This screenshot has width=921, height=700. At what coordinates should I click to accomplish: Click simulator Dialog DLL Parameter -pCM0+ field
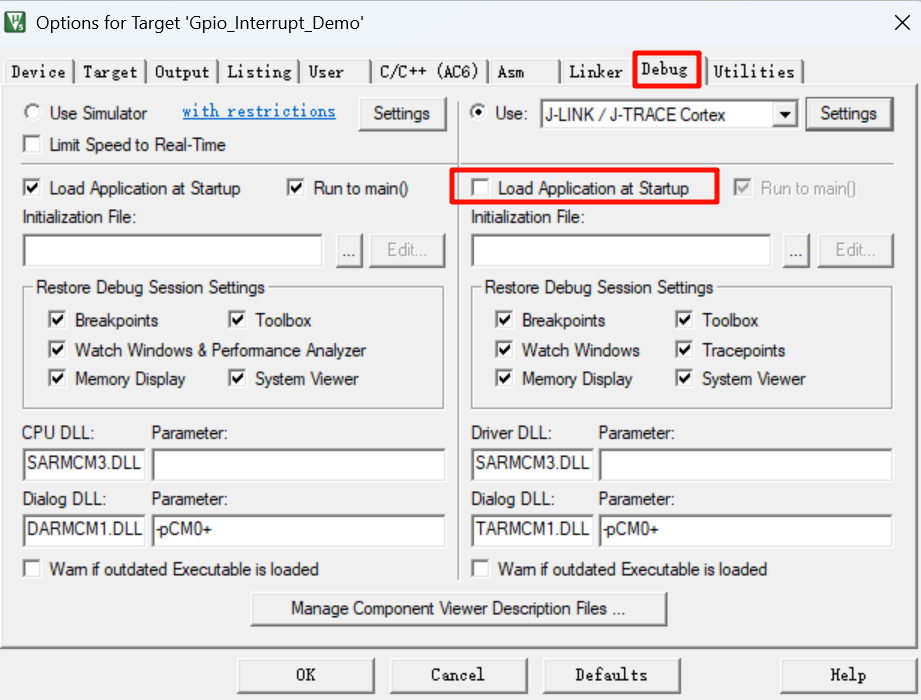(x=298, y=530)
